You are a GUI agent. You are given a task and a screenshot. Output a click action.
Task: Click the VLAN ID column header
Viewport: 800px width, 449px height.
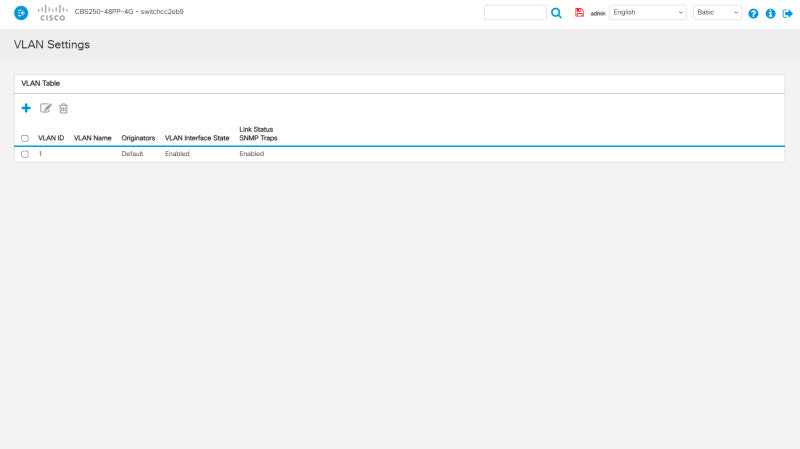(51, 138)
